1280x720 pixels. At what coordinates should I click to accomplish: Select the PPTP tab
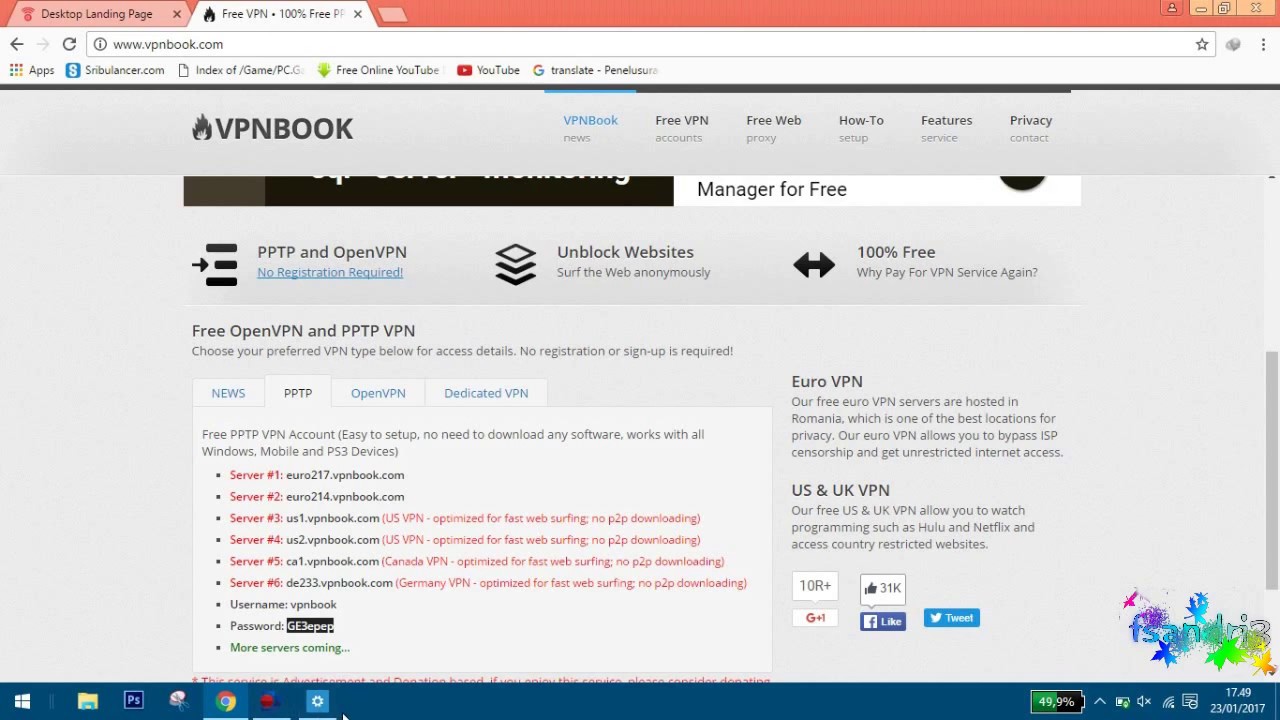[x=298, y=393]
